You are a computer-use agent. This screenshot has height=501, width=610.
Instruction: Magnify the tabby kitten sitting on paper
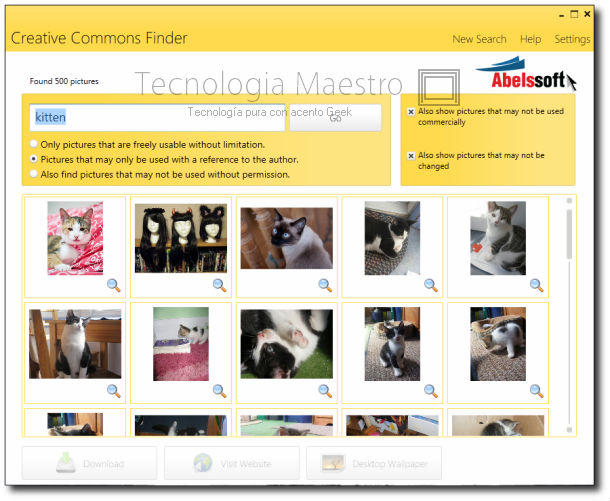point(536,285)
